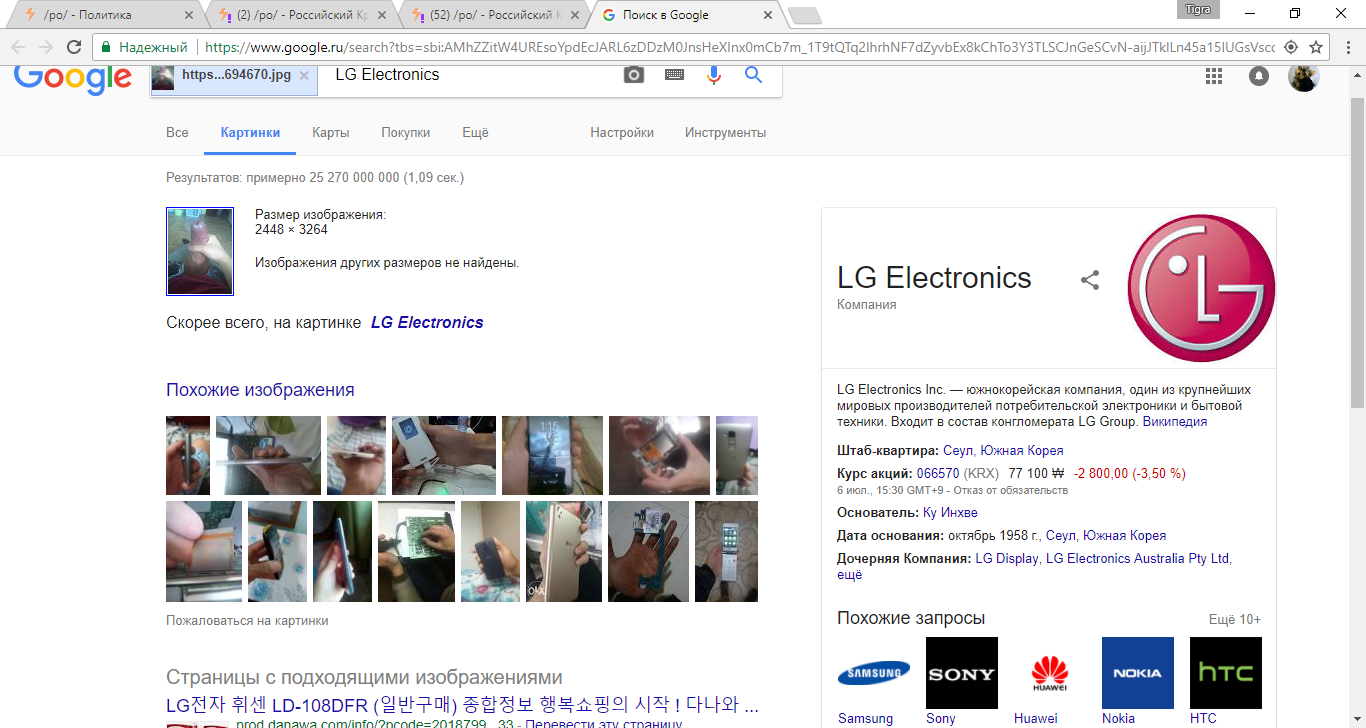The height and width of the screenshot is (728, 1366).
Task: Click Южная Корея in headquarters row
Action: (x=1022, y=451)
